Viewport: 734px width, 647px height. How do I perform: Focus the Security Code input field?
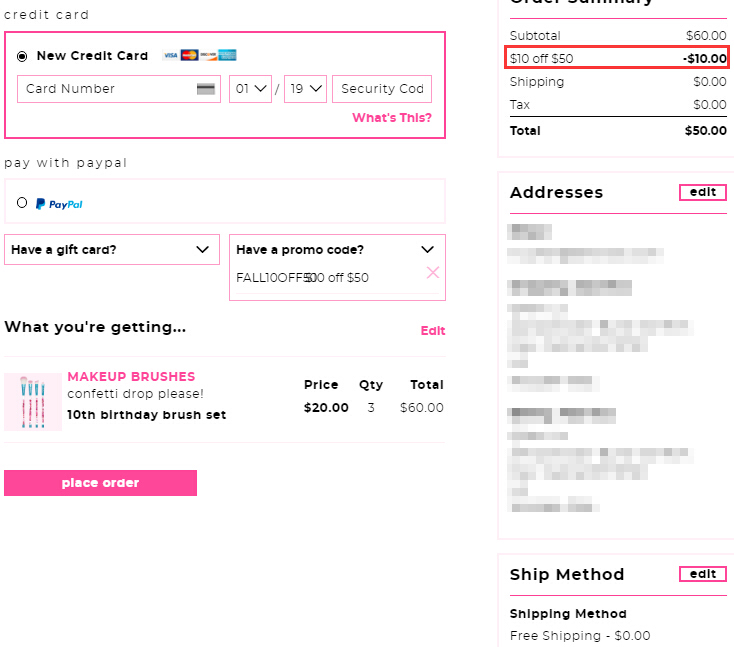coord(382,89)
